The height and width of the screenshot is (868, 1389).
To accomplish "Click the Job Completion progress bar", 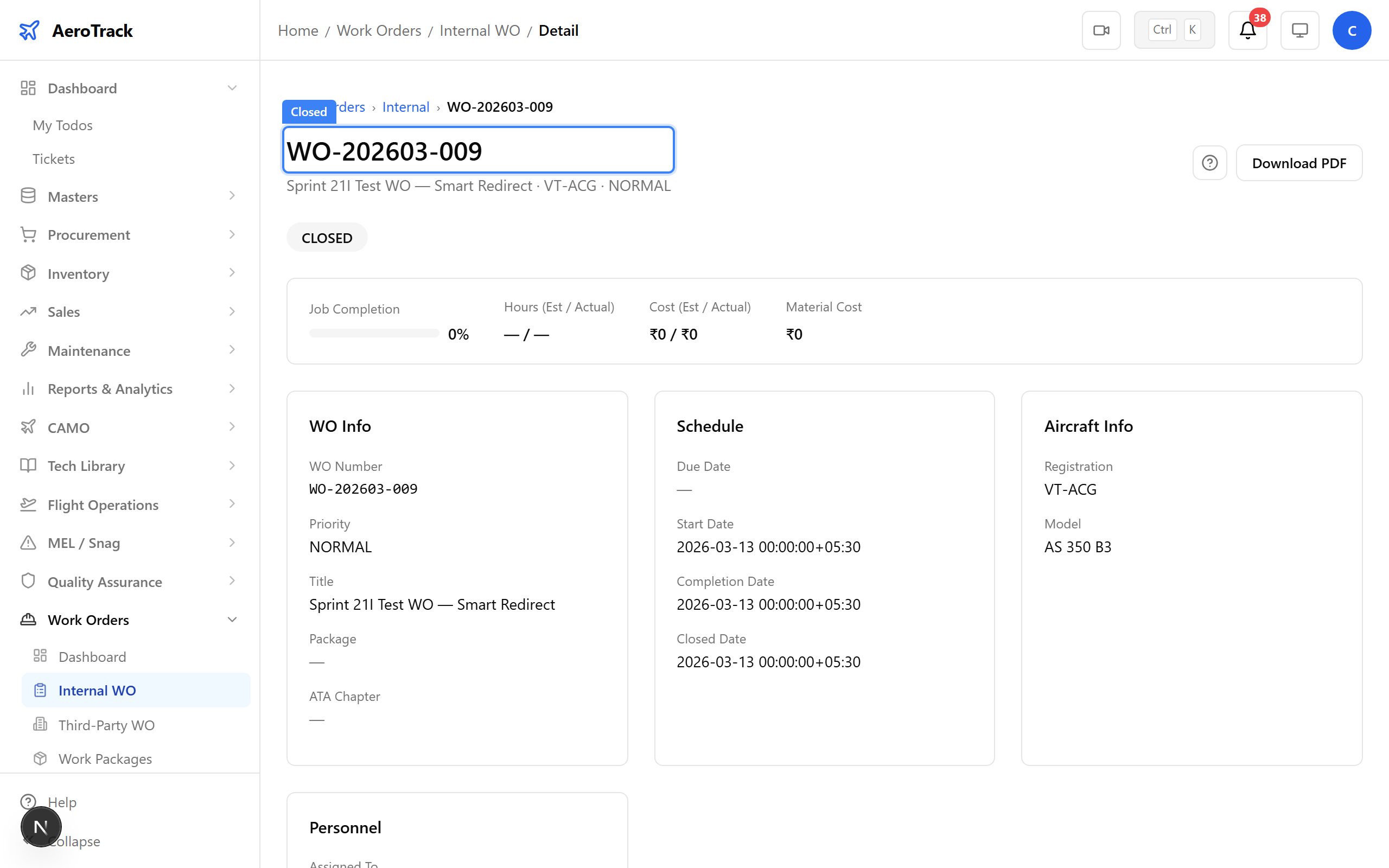I will click(x=374, y=333).
